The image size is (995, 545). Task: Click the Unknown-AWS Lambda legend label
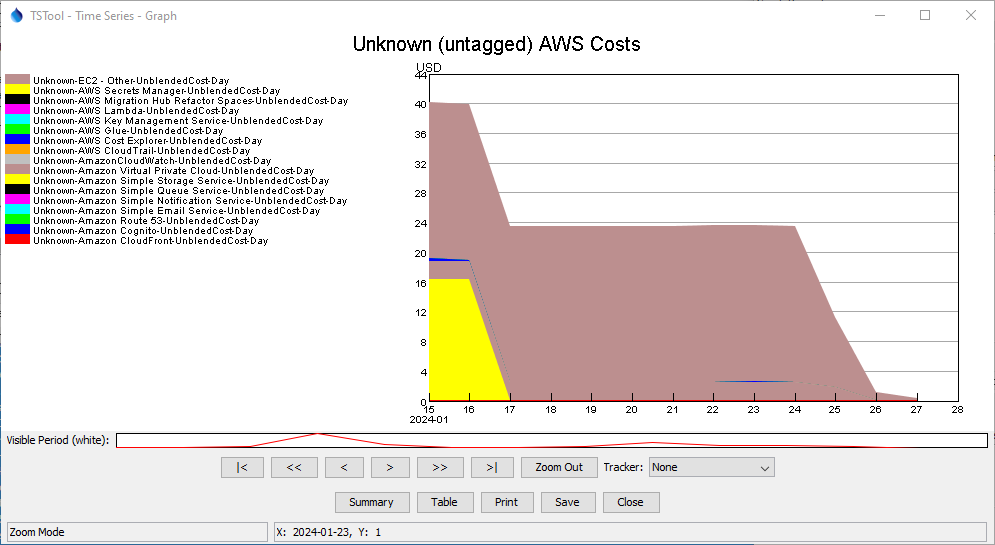(x=136, y=110)
